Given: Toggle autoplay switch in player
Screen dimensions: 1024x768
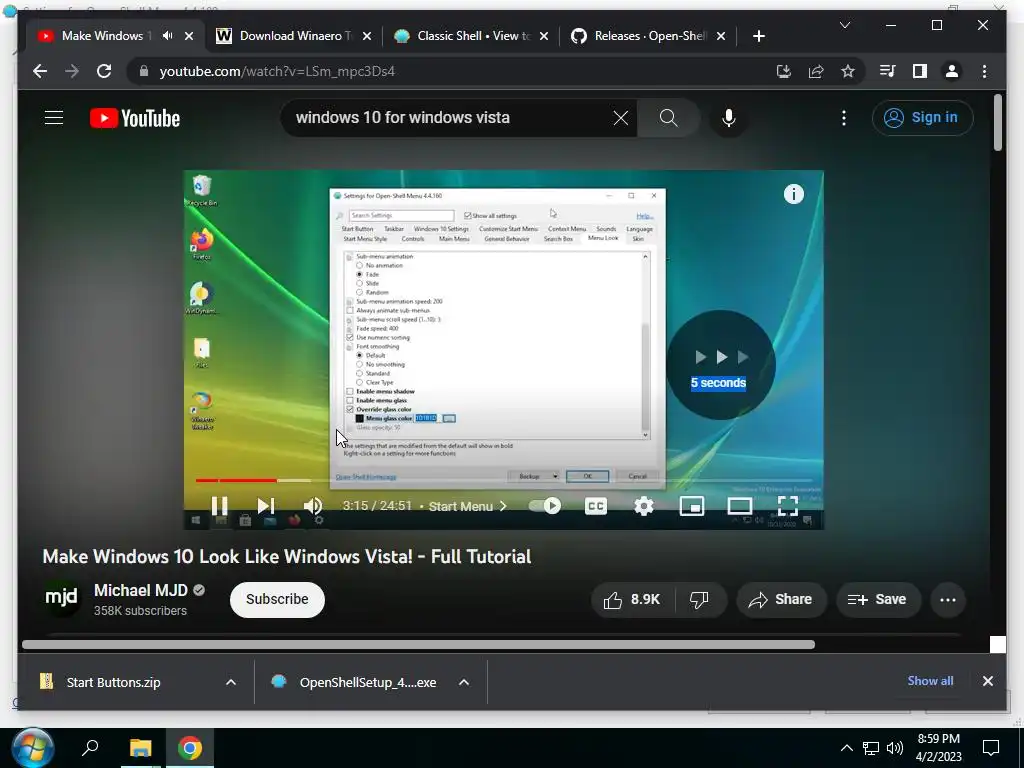Looking at the screenshot, I should coord(545,505).
